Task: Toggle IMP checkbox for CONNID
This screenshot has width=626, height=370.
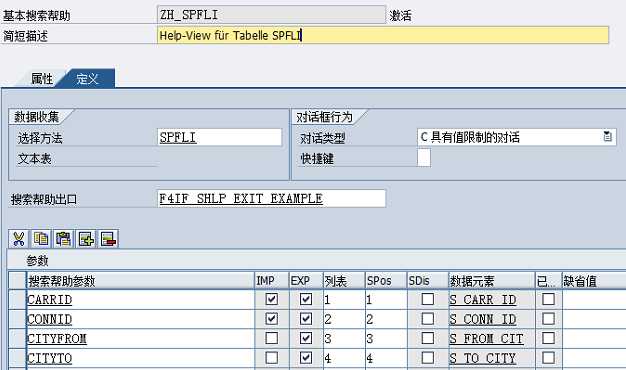Action: tap(271, 319)
